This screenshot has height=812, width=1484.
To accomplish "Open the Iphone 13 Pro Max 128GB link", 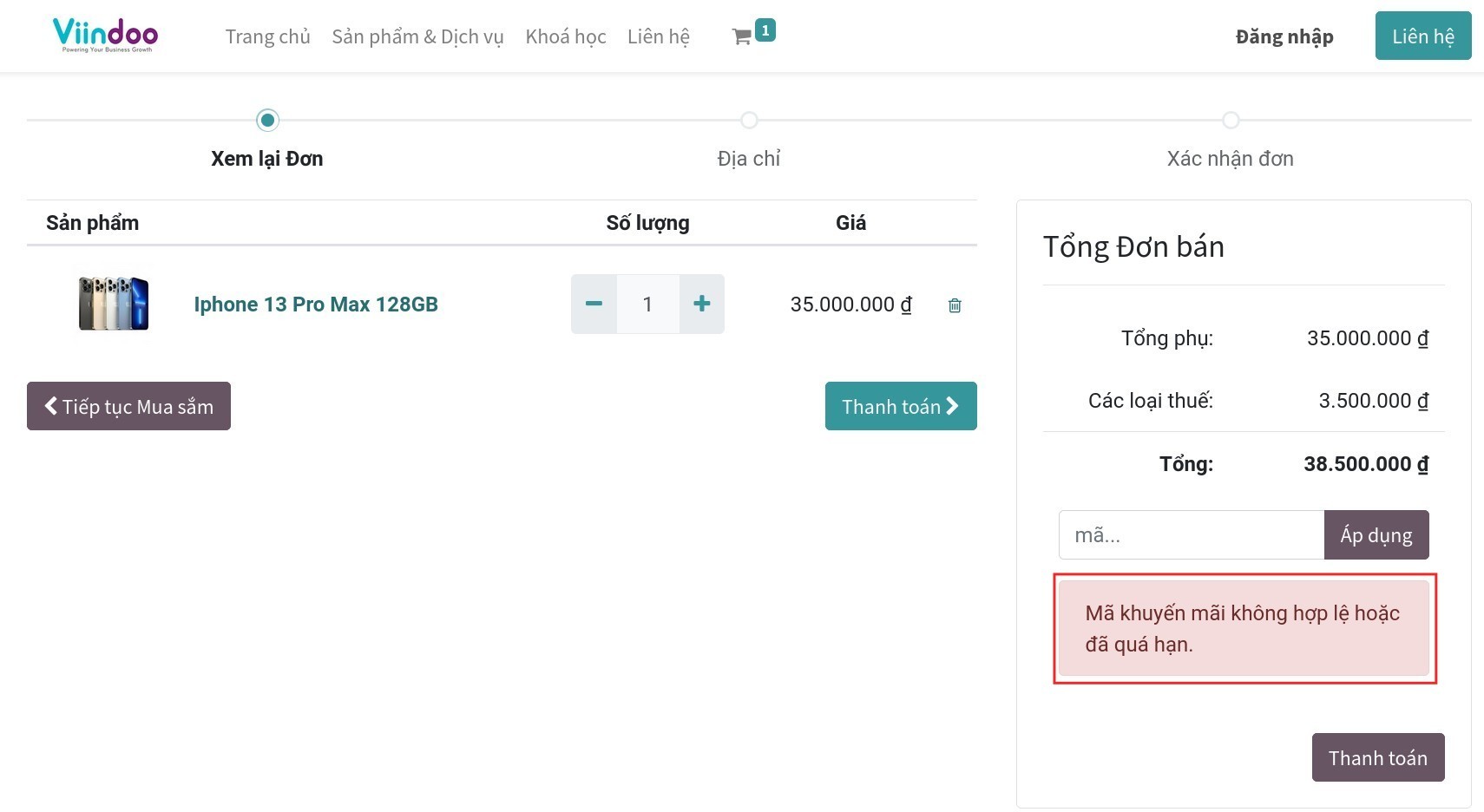I will tap(316, 304).
